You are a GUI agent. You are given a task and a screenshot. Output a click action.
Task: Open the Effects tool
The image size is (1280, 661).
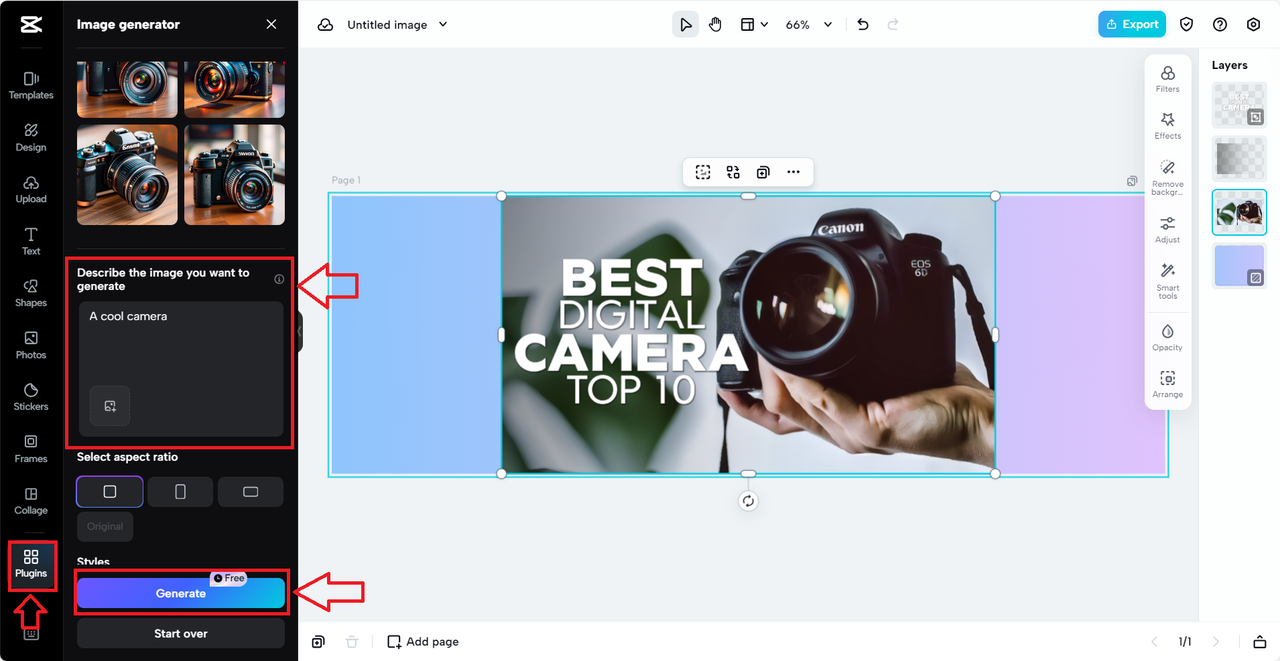1167,126
